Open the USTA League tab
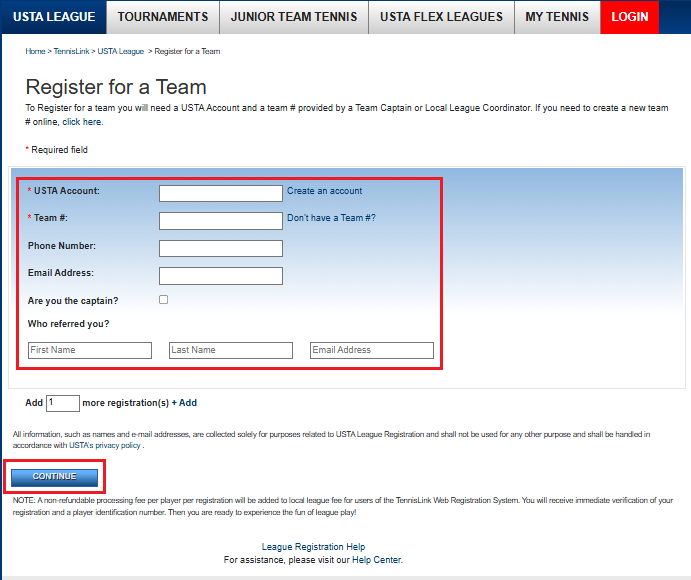This screenshot has height=580, width=691. pos(54,17)
